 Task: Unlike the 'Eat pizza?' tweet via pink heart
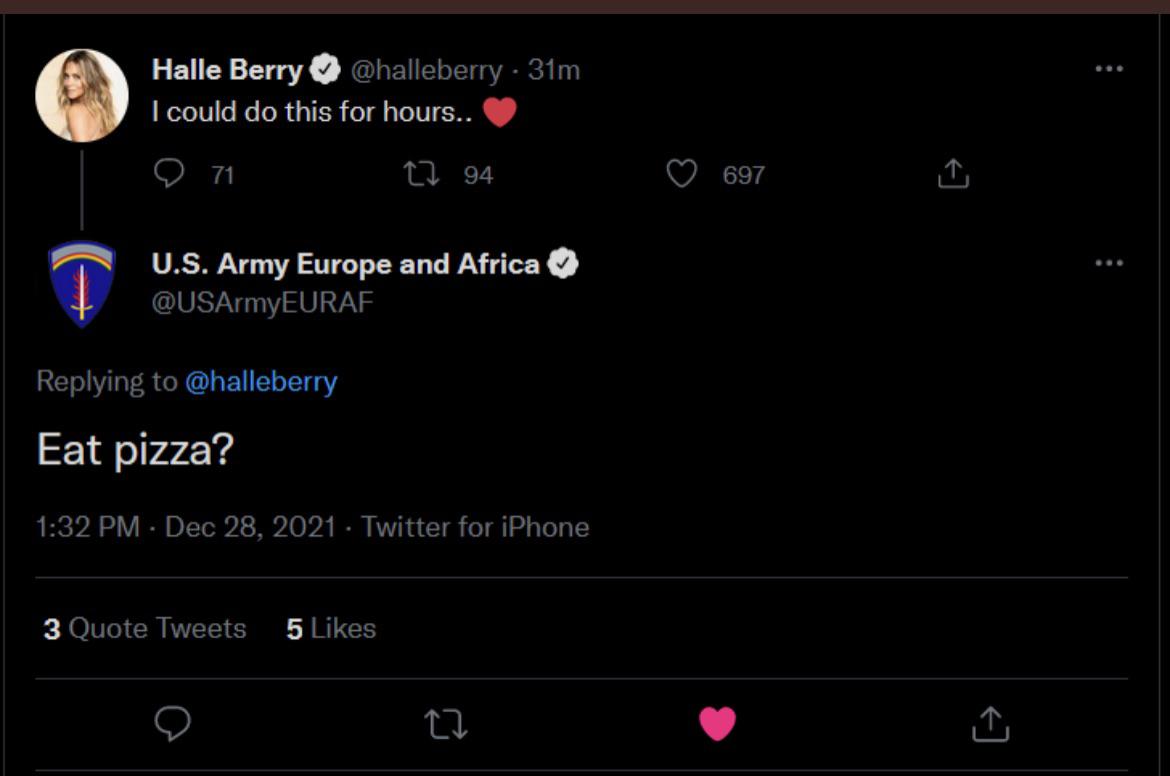point(717,723)
